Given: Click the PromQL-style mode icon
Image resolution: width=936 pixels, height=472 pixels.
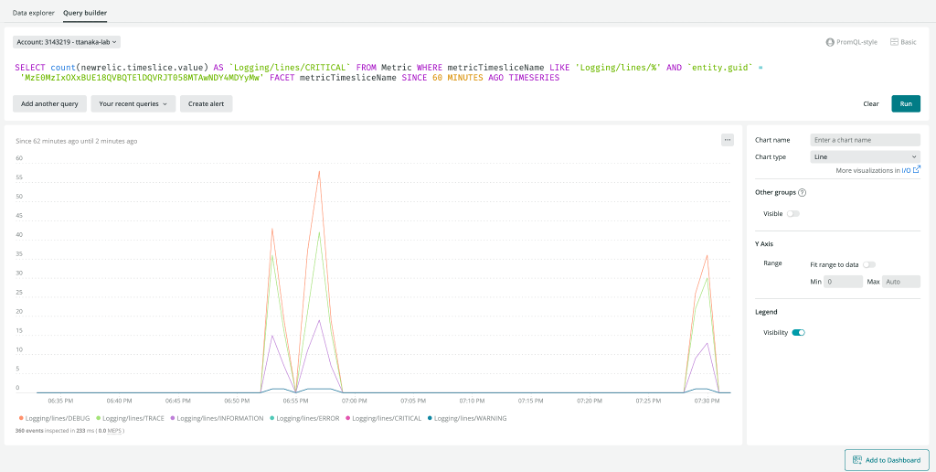Looking at the screenshot, I should pyautogui.click(x=830, y=42).
